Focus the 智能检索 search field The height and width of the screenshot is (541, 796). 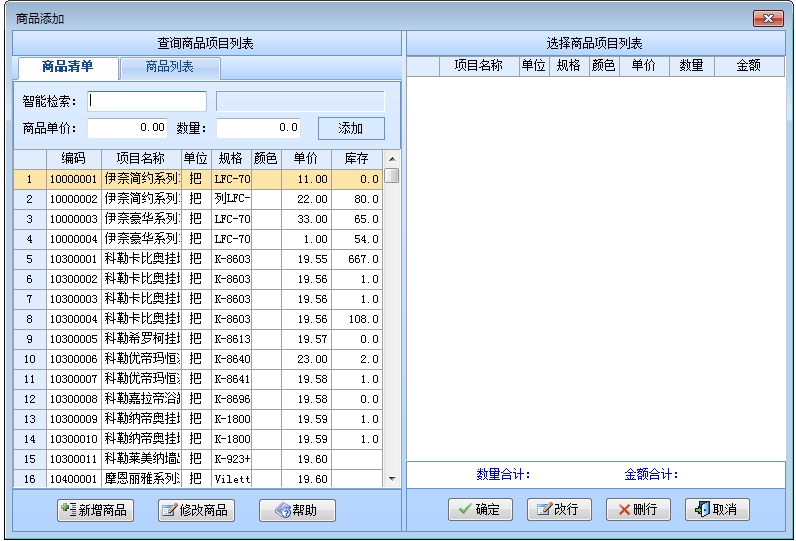click(x=147, y=101)
